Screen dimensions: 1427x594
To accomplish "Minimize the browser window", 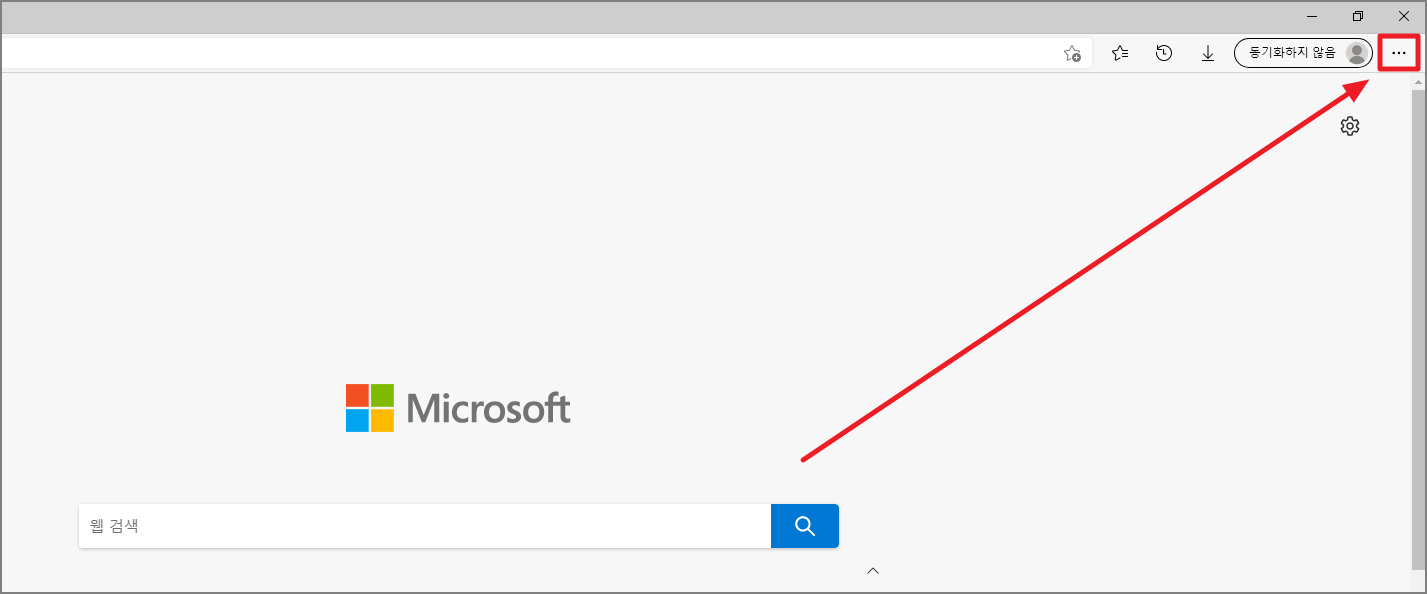I will [1312, 16].
